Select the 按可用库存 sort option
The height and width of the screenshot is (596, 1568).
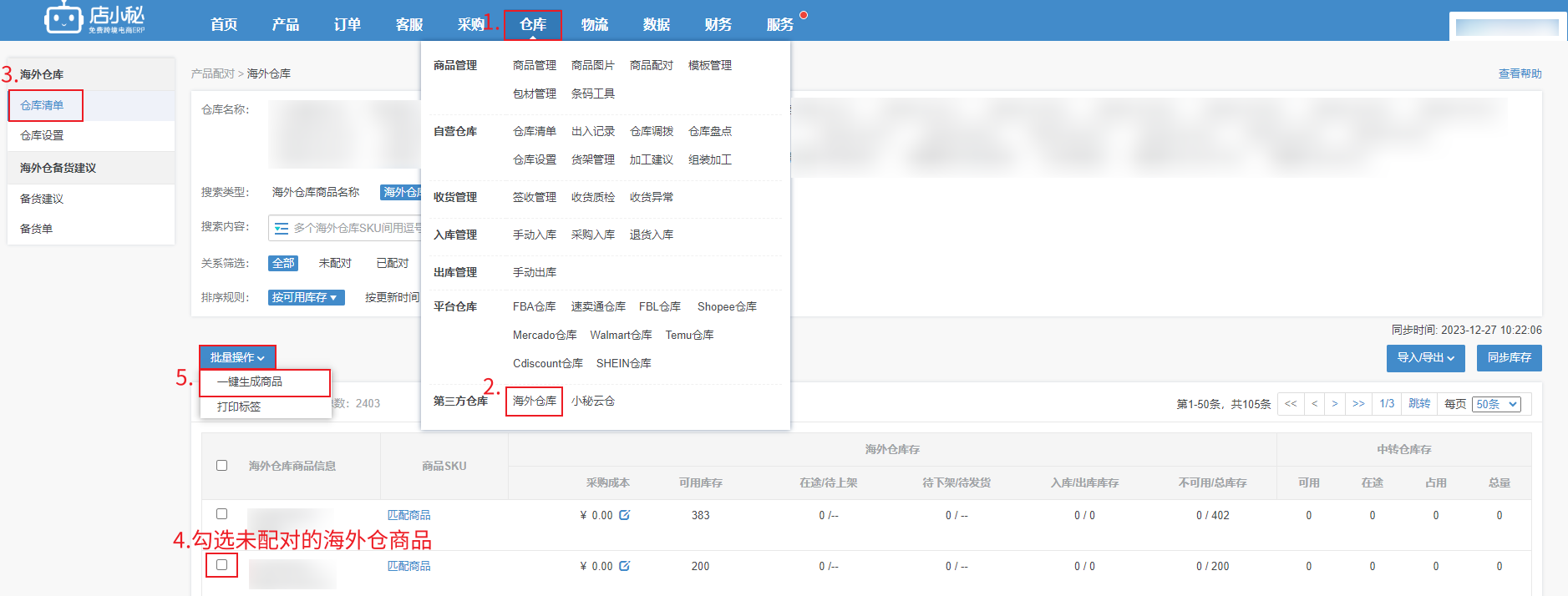pos(305,297)
